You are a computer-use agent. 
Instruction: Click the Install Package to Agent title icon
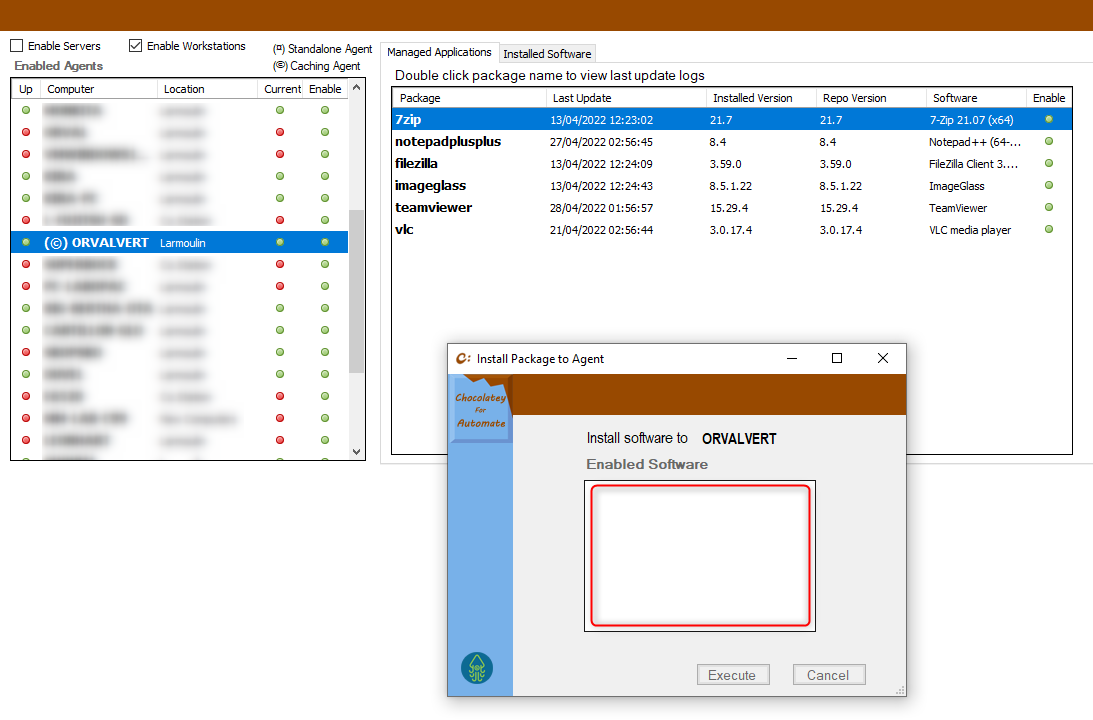pyautogui.click(x=463, y=358)
